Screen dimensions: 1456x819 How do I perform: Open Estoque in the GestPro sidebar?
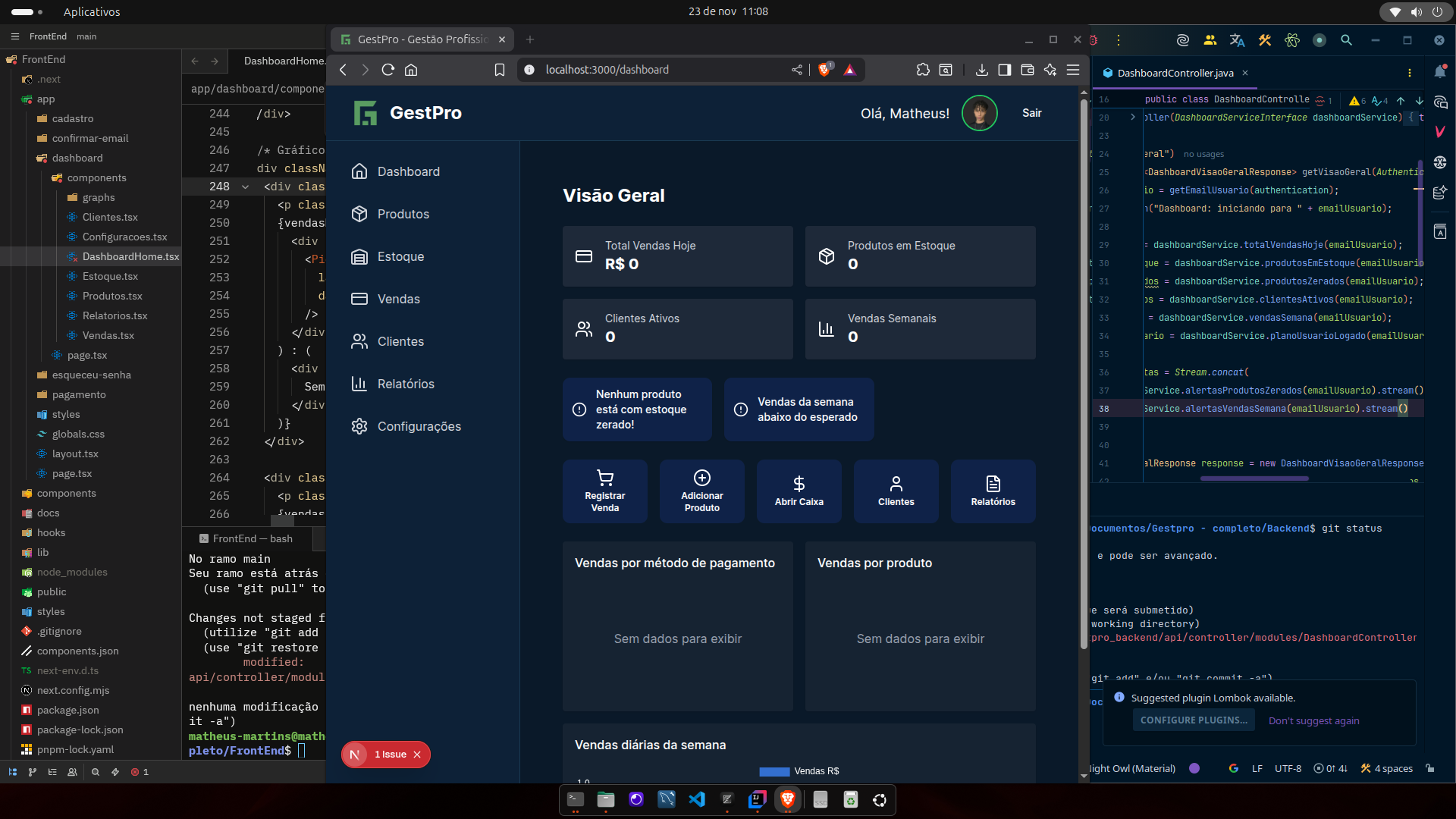400,257
